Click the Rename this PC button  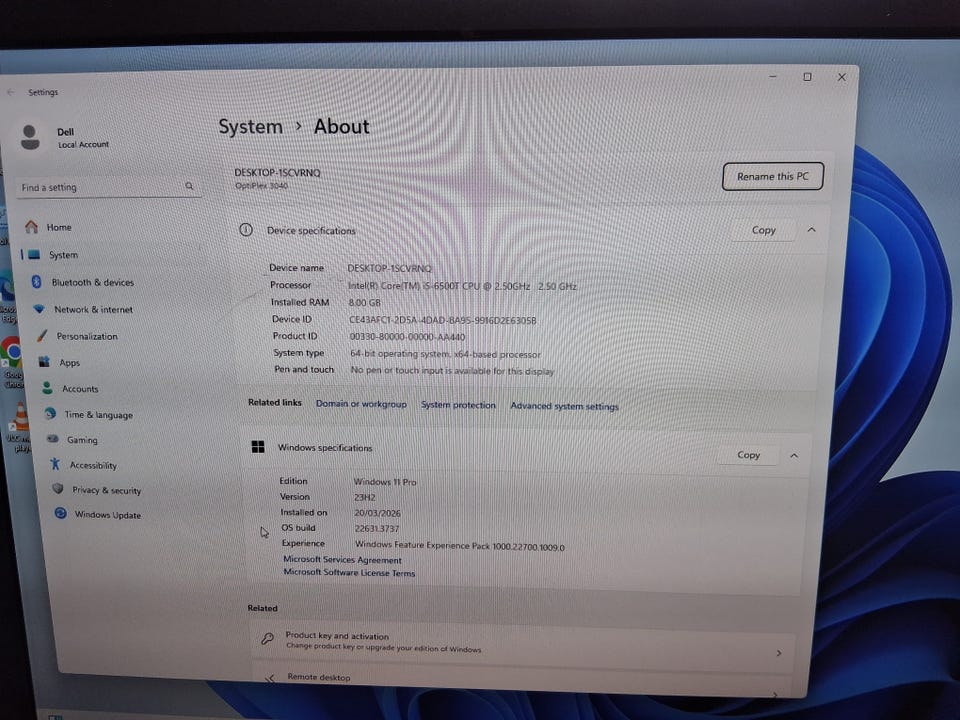click(773, 176)
